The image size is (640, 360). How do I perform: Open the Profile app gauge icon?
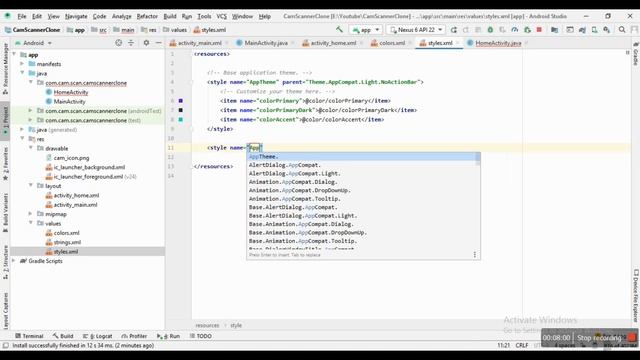point(515,30)
